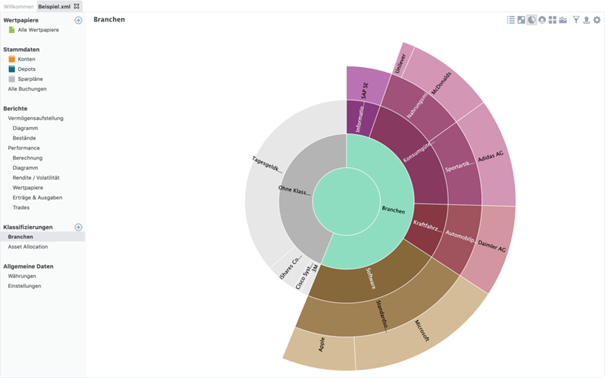Open Einstellungen under Allgemeine Daten
The height and width of the screenshot is (378, 605).
click(24, 286)
